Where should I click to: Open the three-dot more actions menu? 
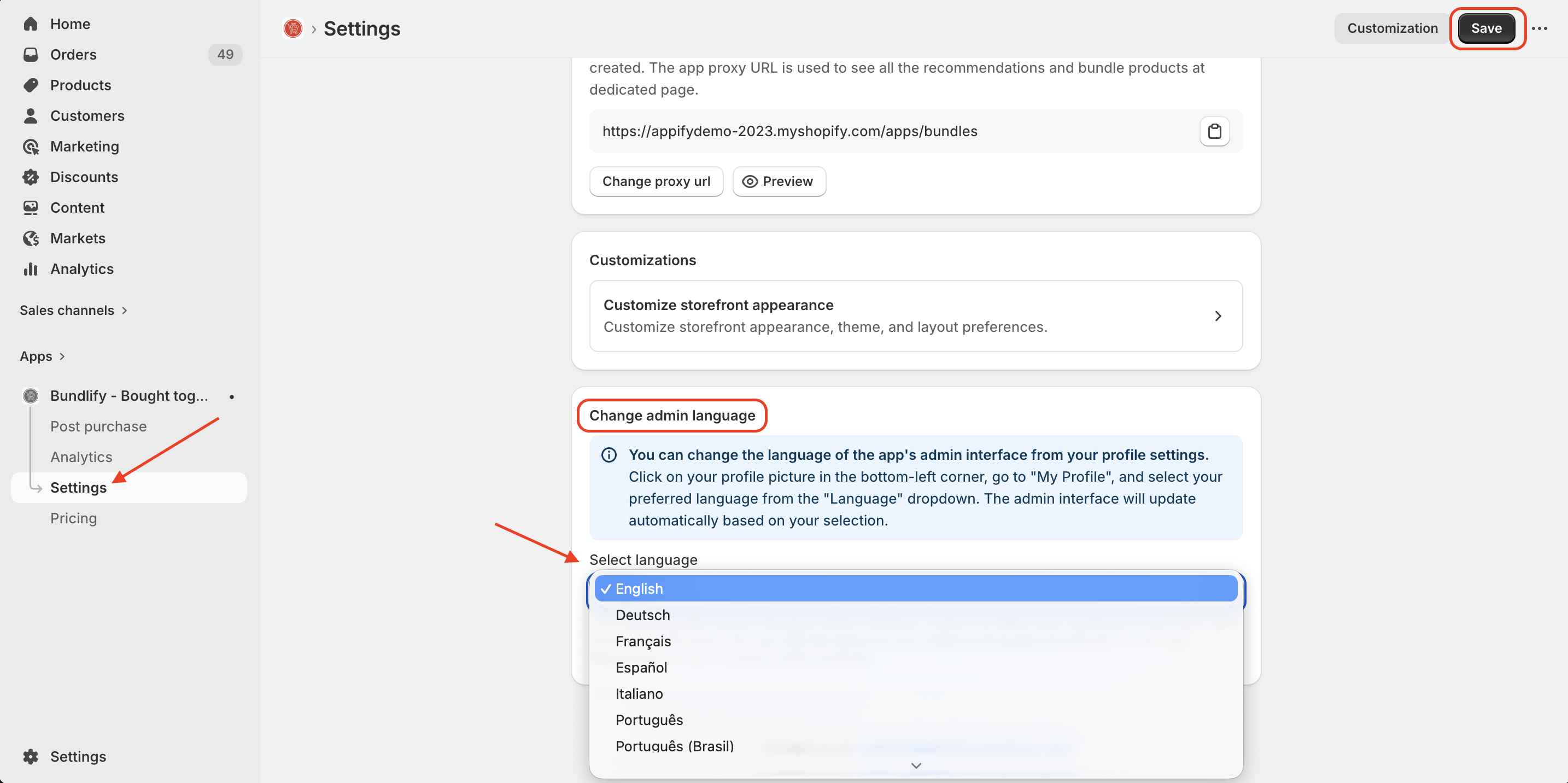click(1539, 28)
